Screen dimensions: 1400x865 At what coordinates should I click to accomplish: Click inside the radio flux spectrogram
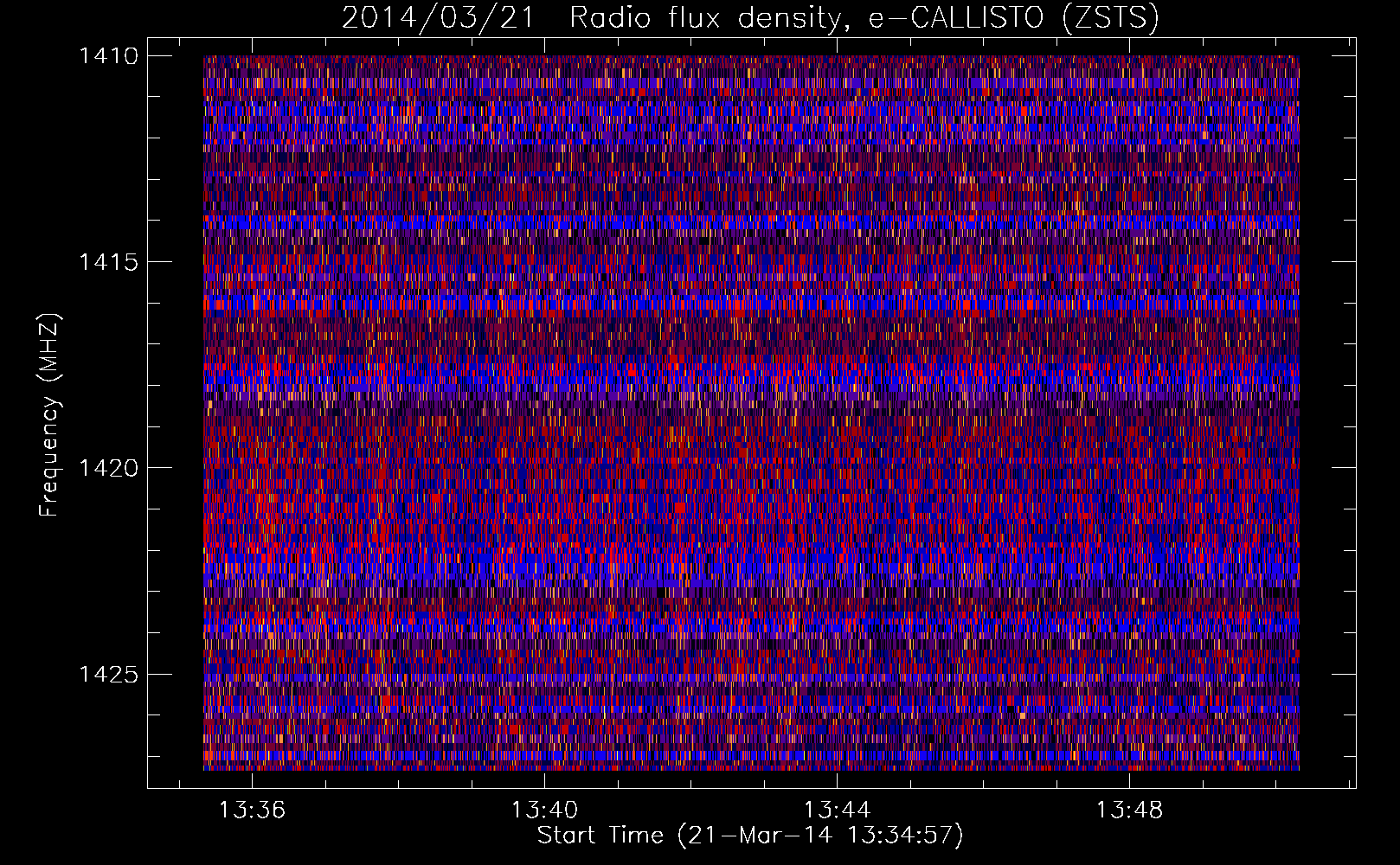click(751, 413)
